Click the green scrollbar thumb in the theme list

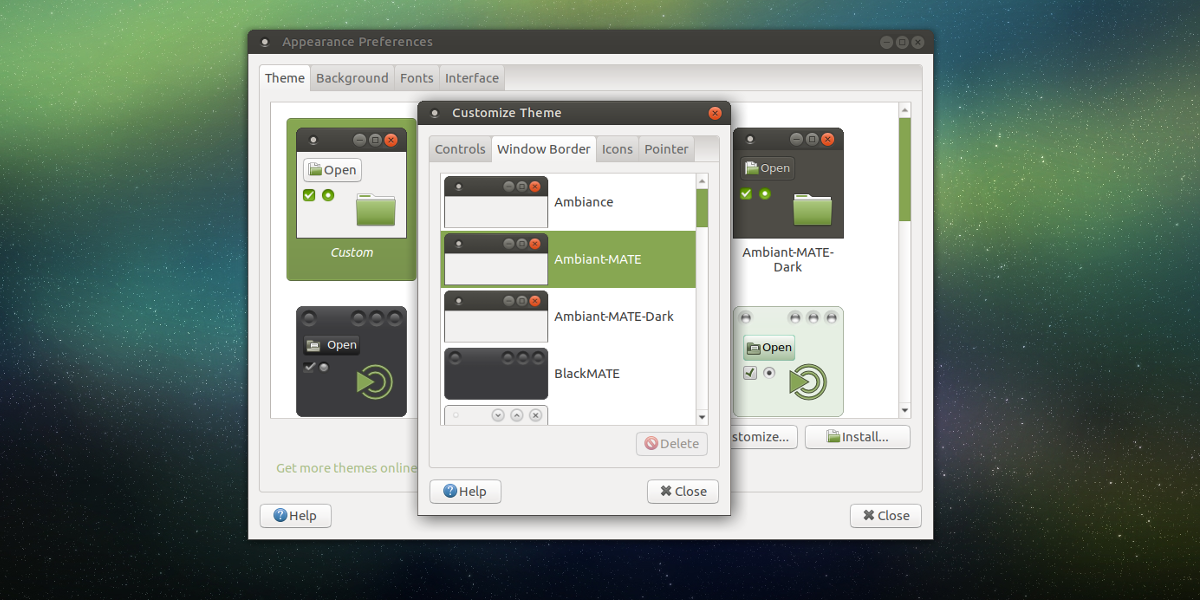905,169
